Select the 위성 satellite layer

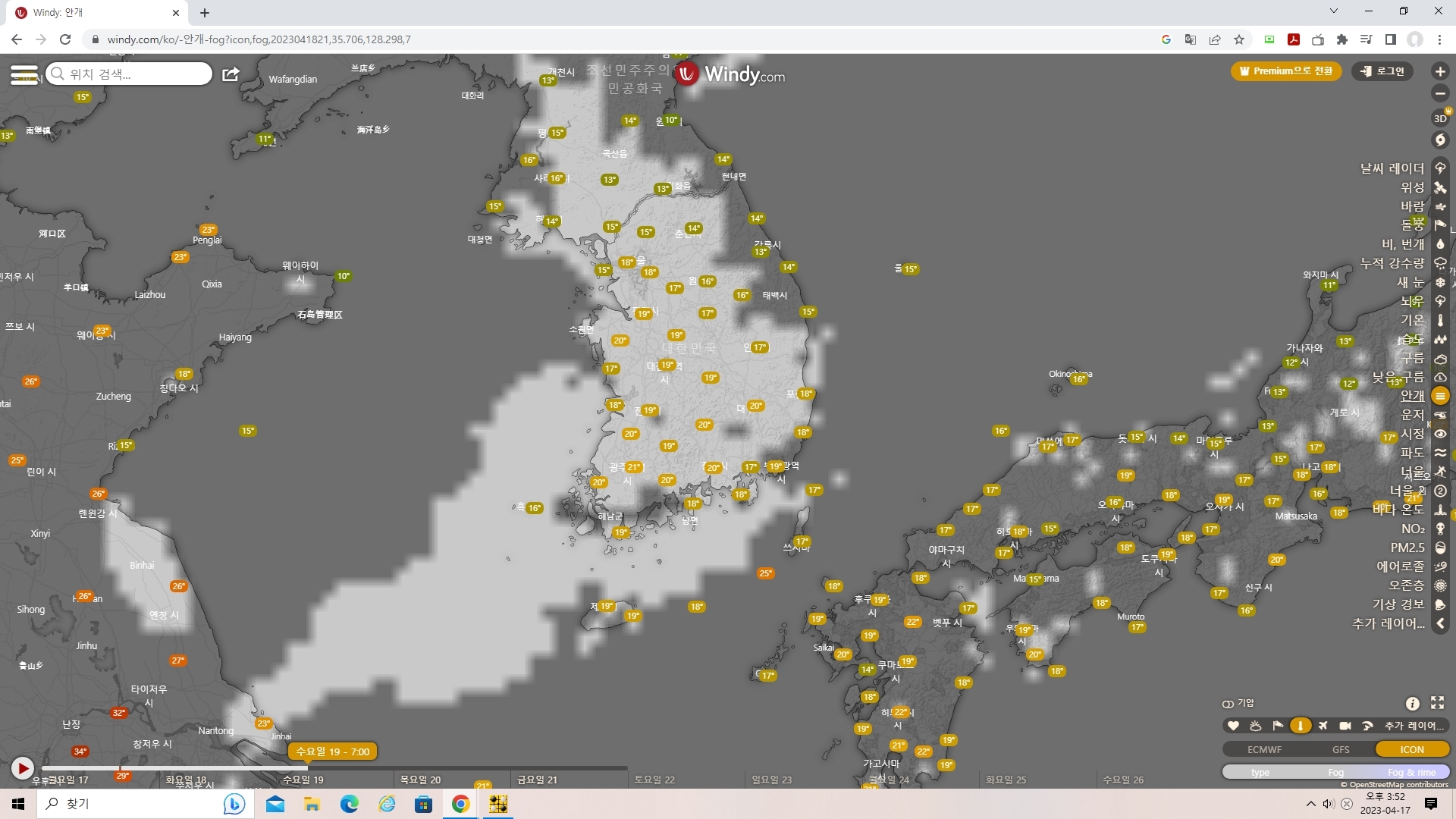[x=1412, y=187]
